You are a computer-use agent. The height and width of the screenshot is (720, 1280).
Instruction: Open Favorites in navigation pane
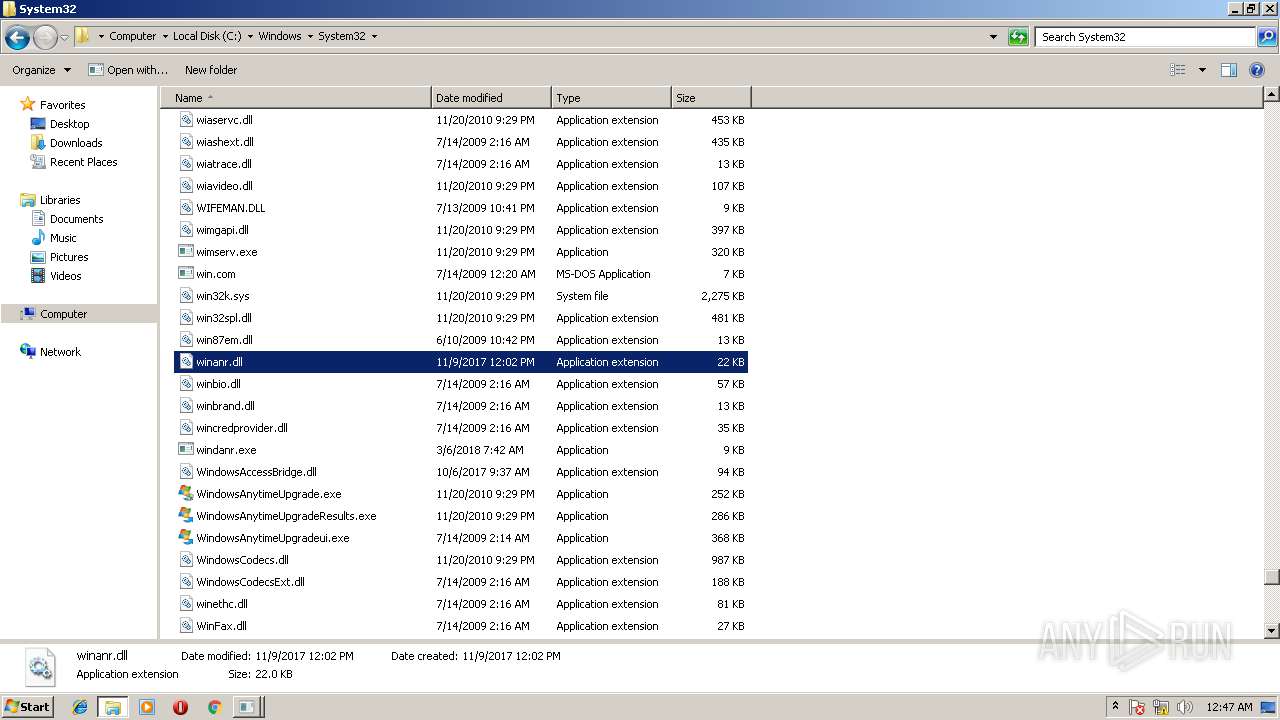coord(53,105)
